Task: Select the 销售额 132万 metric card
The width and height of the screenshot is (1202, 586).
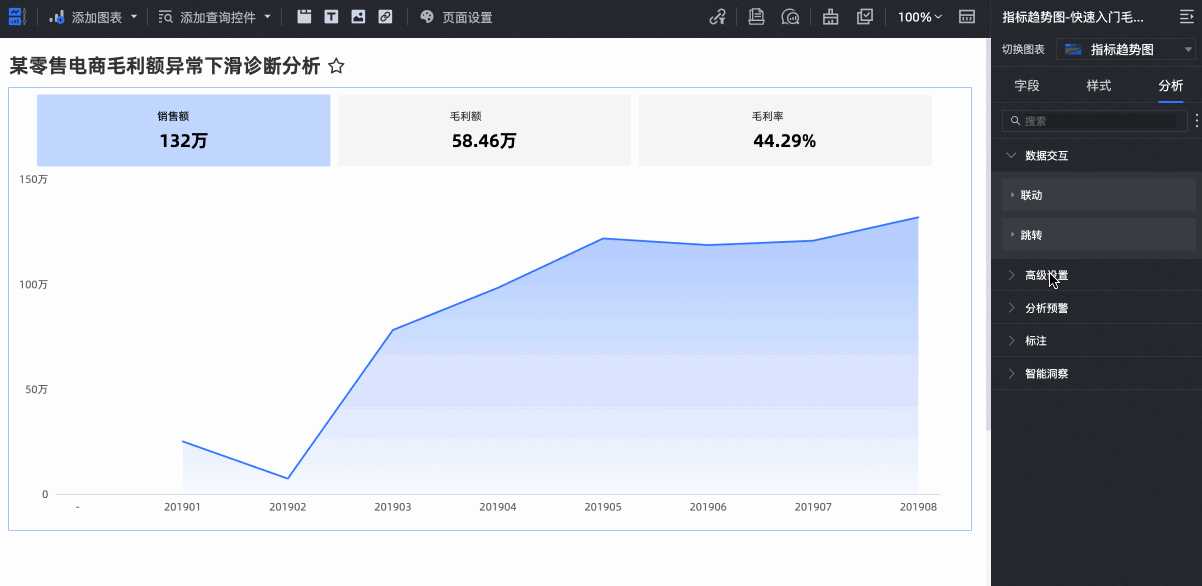Action: pos(184,130)
